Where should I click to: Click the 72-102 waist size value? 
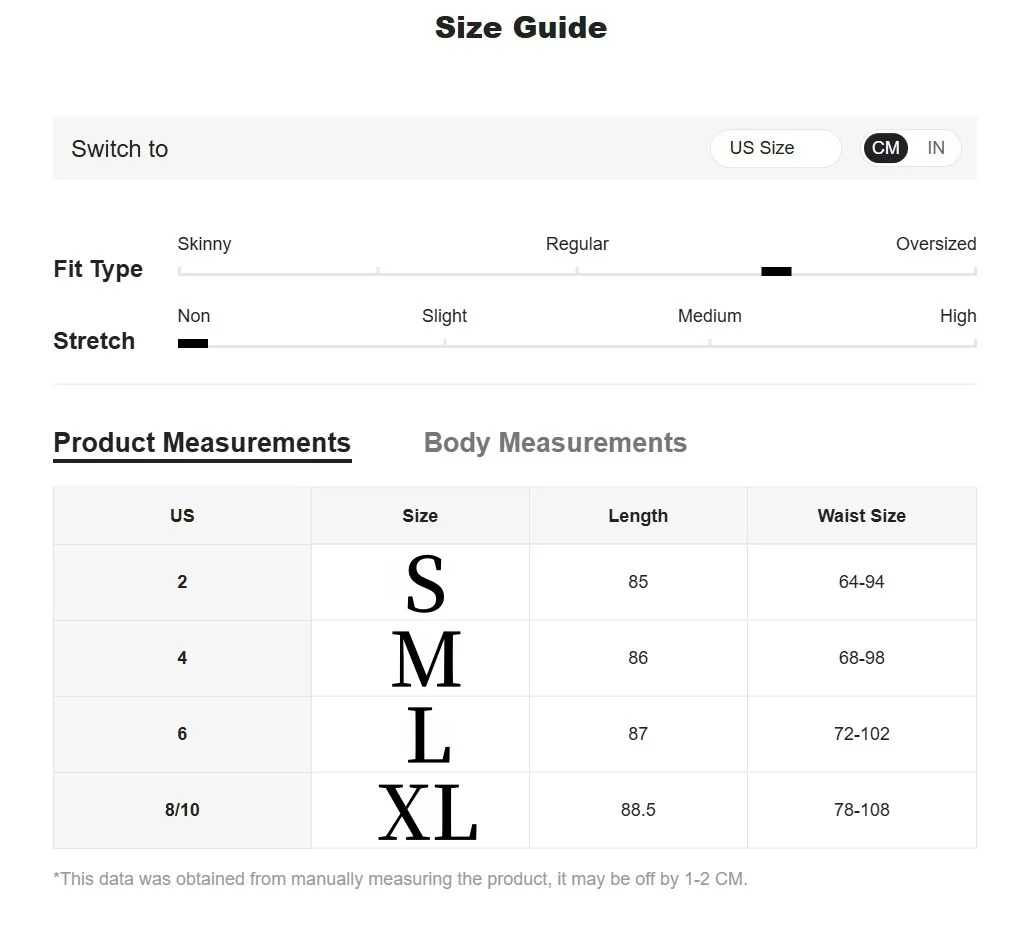pyautogui.click(x=861, y=734)
